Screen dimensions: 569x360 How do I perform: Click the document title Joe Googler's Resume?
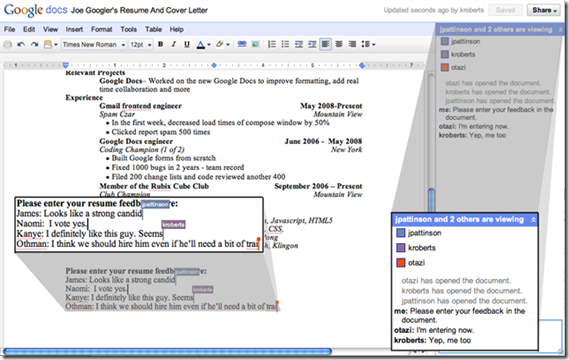coord(139,10)
